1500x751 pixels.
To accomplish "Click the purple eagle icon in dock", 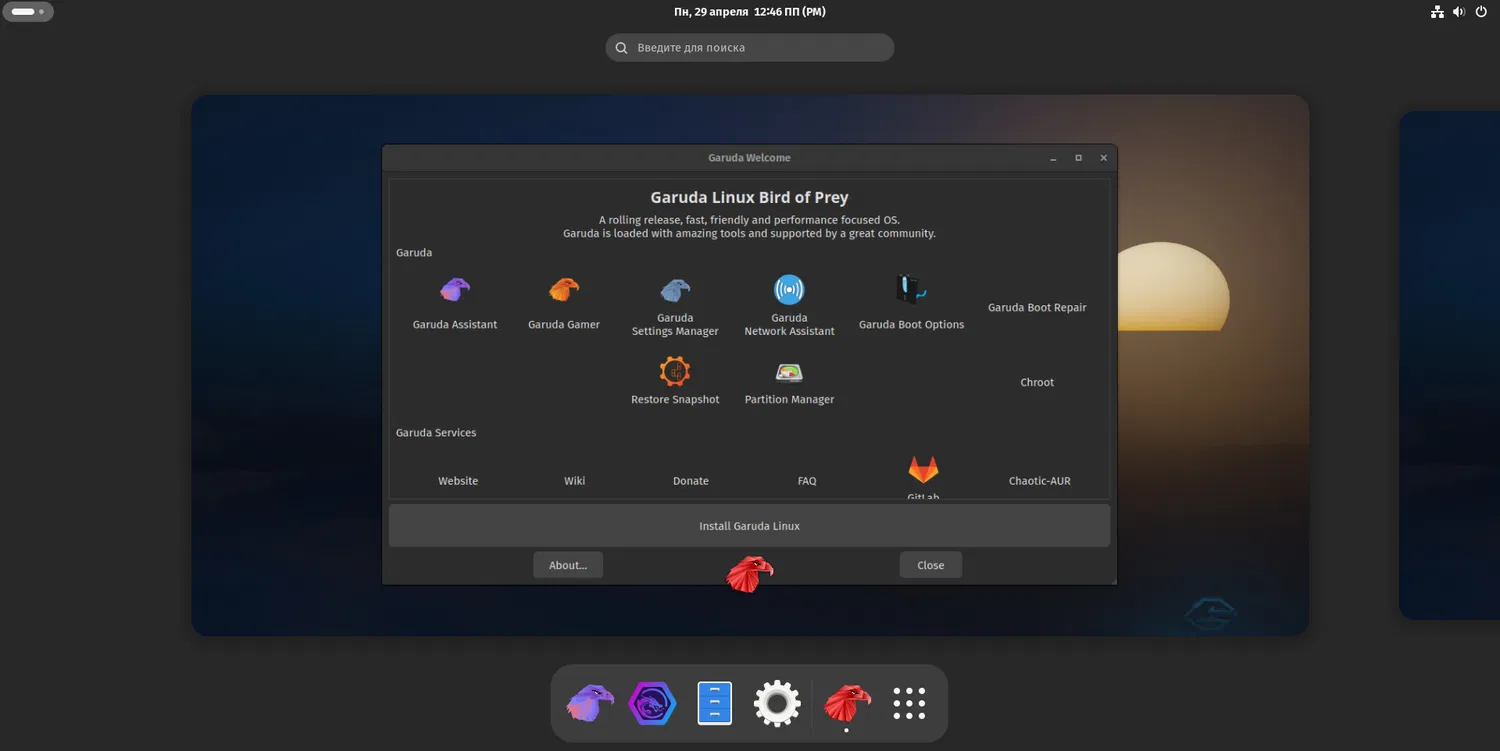I will click(590, 703).
